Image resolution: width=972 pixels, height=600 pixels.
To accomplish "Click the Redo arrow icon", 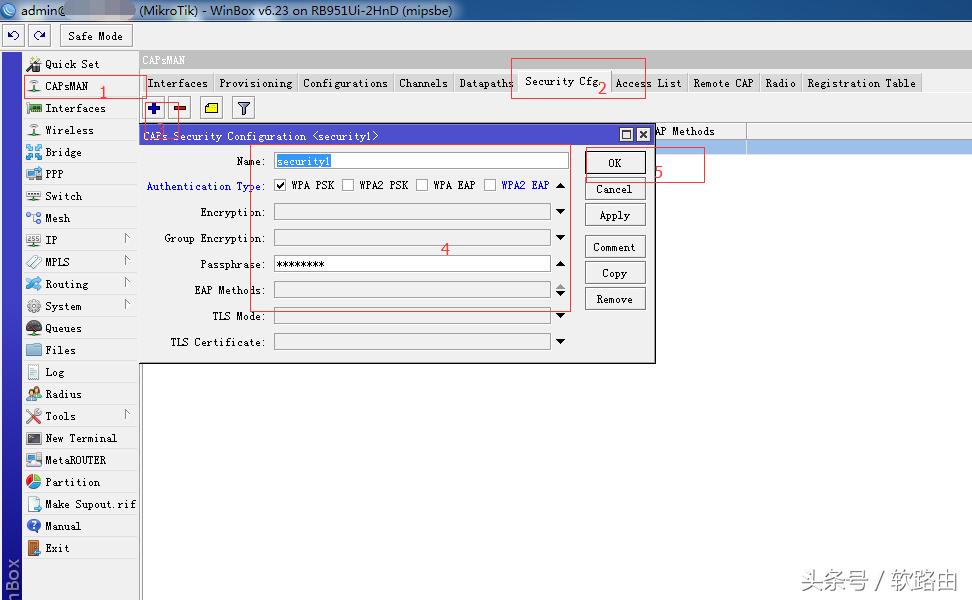I will click(x=39, y=35).
